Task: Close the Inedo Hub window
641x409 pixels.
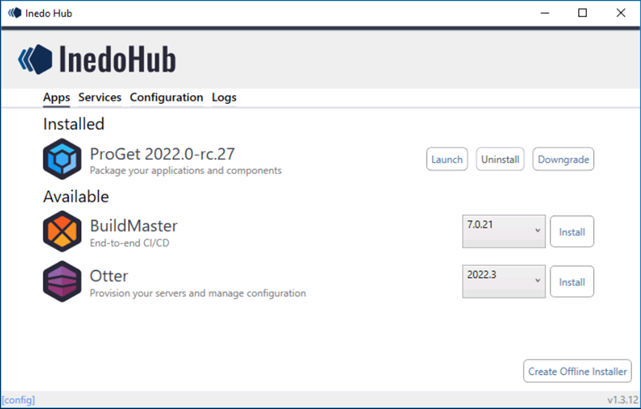Action: pyautogui.click(x=621, y=13)
